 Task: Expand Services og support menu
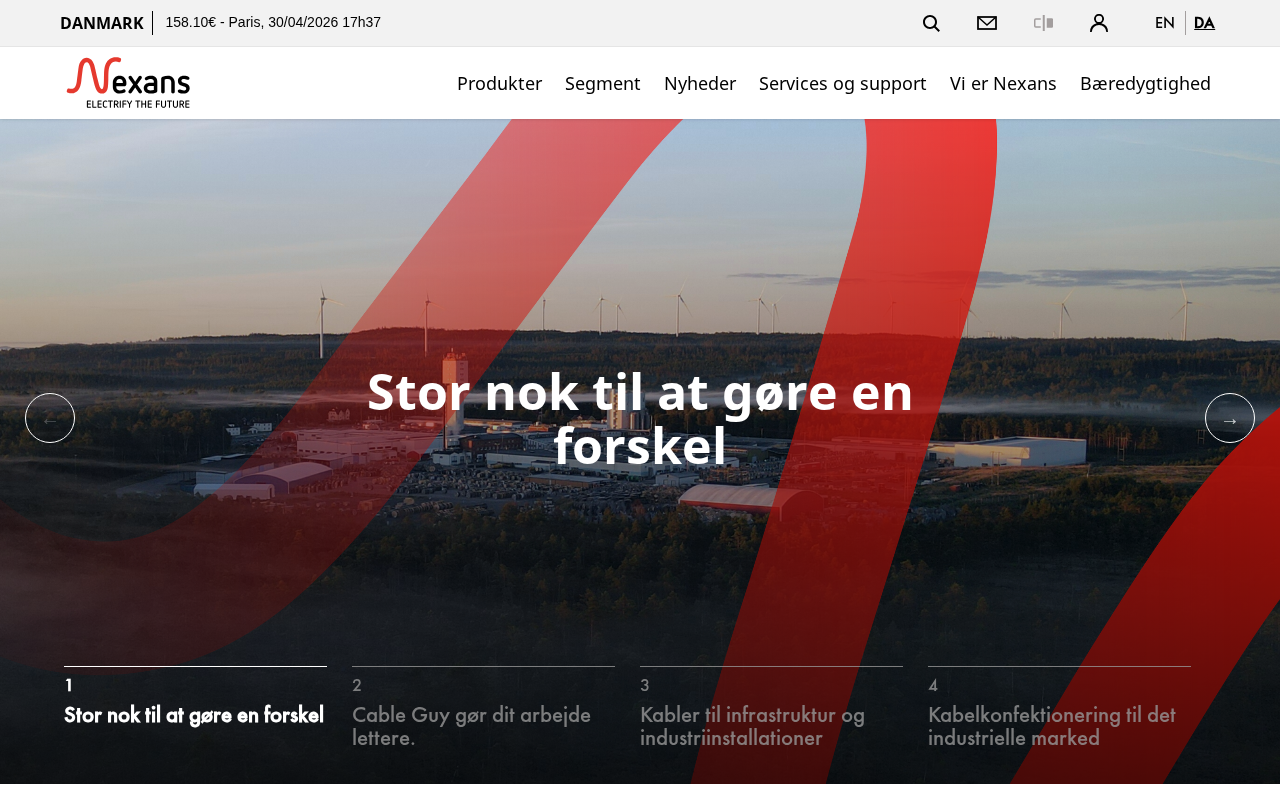(x=842, y=83)
